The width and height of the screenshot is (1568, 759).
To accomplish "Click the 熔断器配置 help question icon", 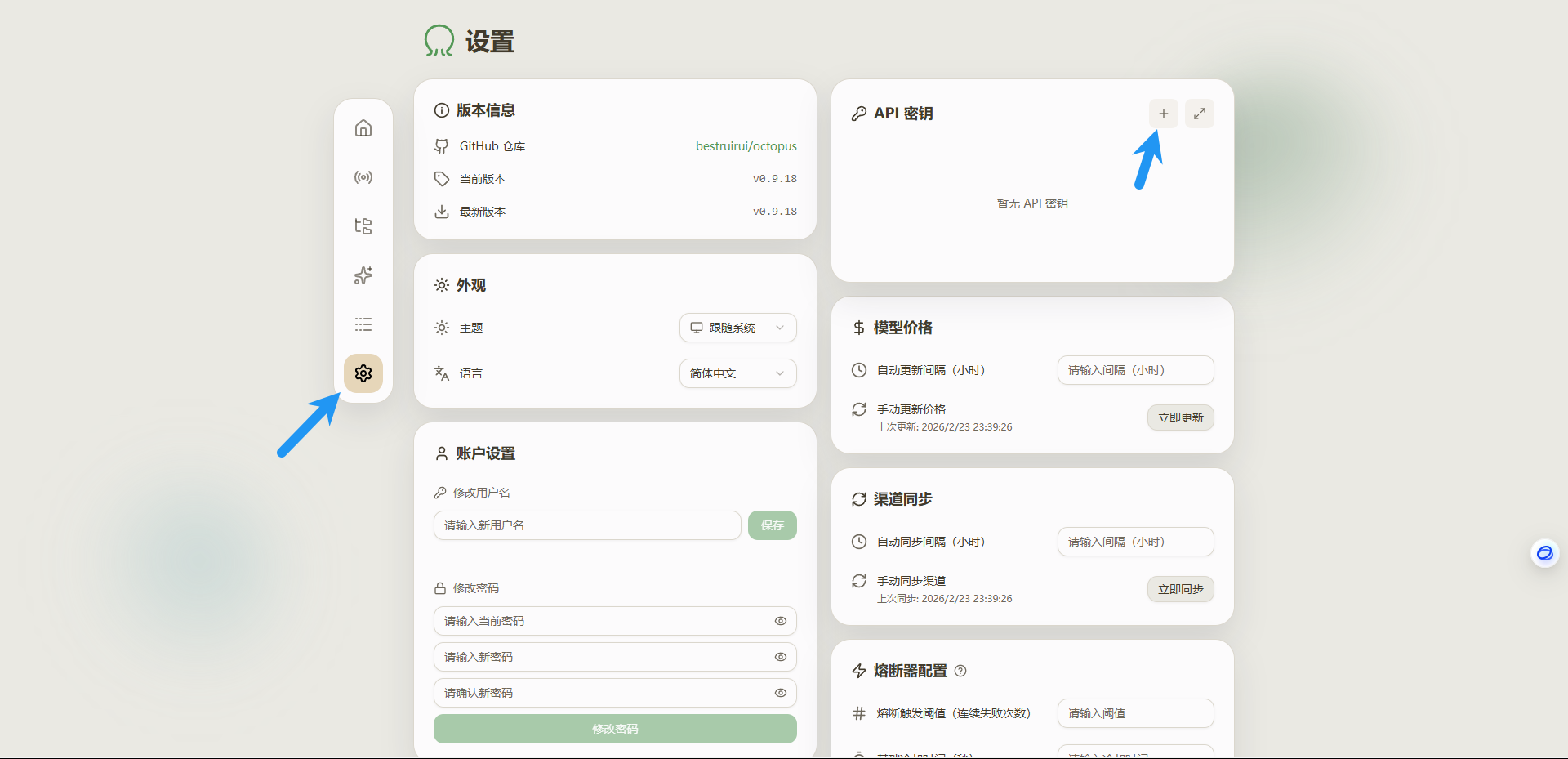I will point(960,671).
